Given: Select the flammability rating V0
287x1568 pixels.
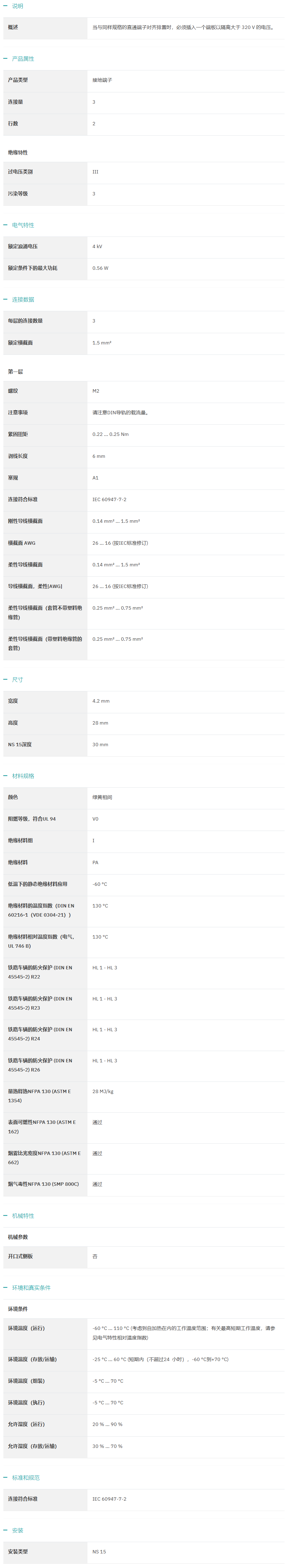Looking at the screenshot, I should point(95,819).
